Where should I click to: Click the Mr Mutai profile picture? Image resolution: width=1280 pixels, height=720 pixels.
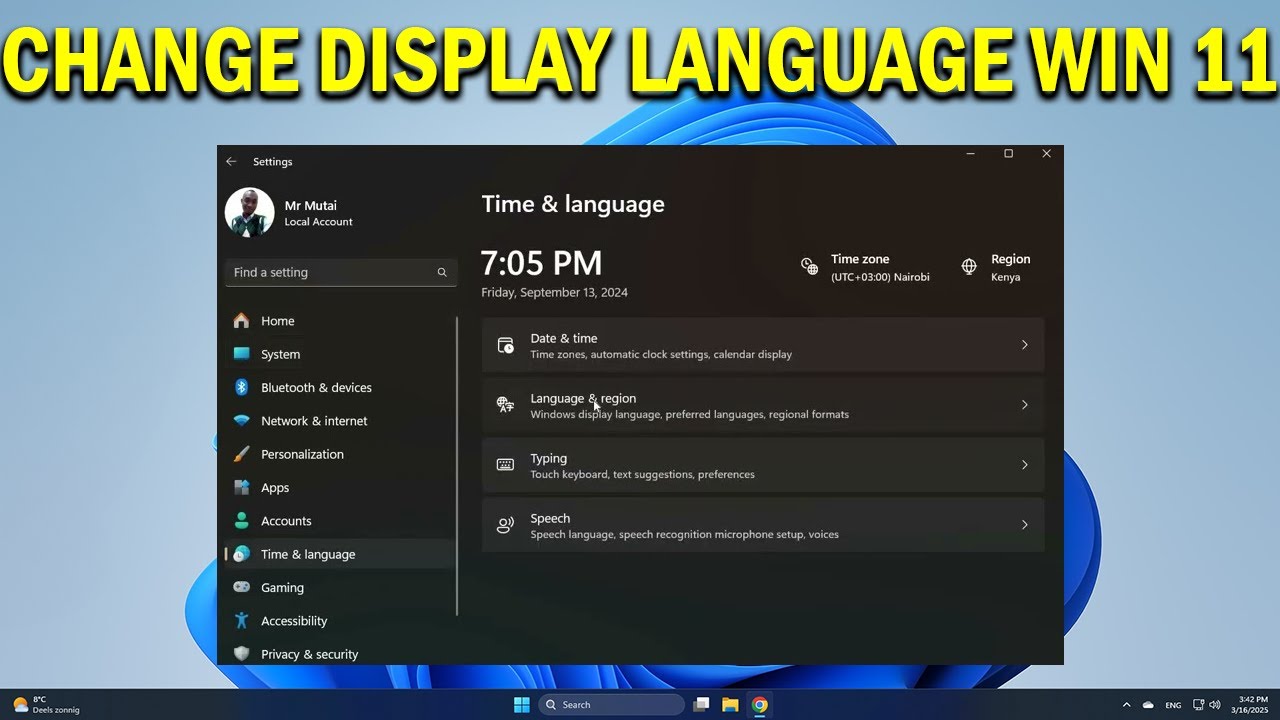[249, 212]
